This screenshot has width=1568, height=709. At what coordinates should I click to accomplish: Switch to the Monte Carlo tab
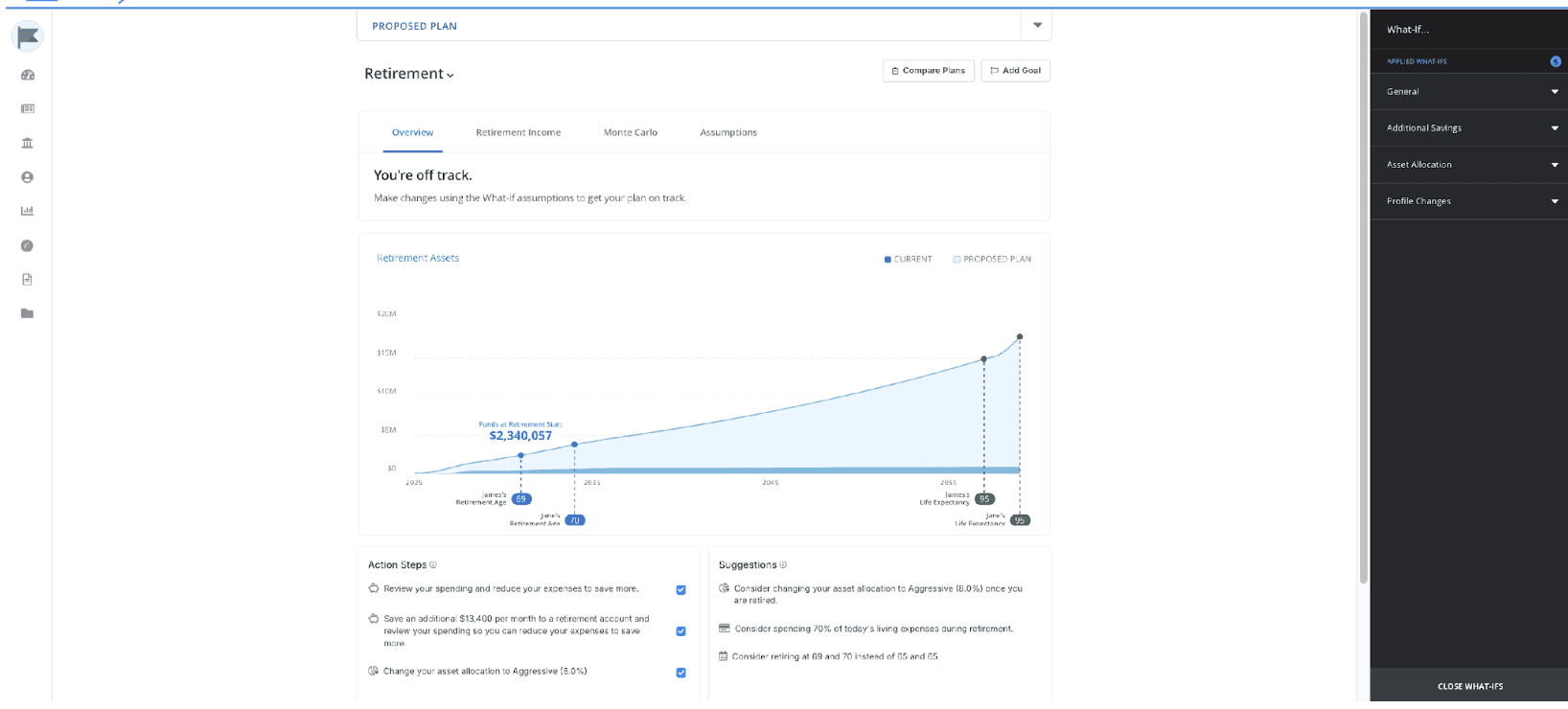pyautogui.click(x=631, y=133)
